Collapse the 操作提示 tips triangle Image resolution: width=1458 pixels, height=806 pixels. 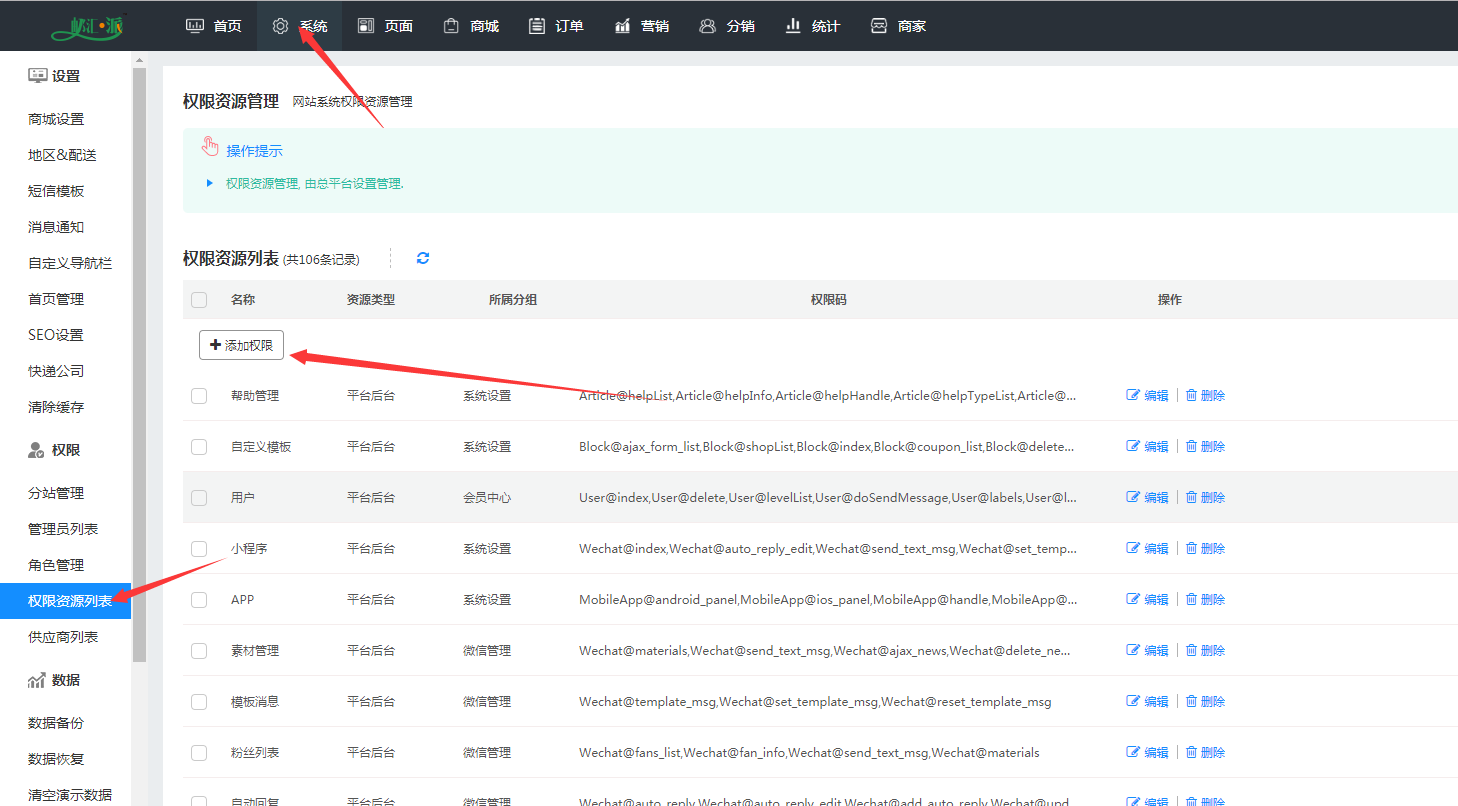209,183
